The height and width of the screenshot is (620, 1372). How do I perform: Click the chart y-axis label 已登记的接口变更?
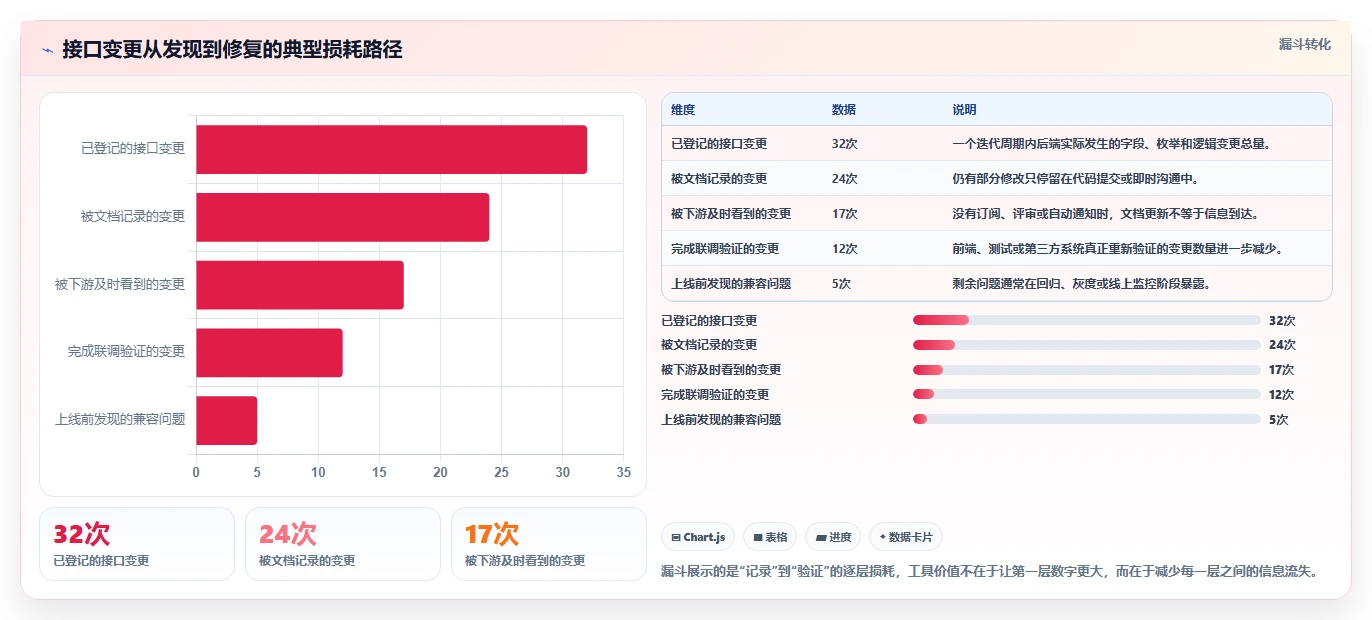pos(133,149)
